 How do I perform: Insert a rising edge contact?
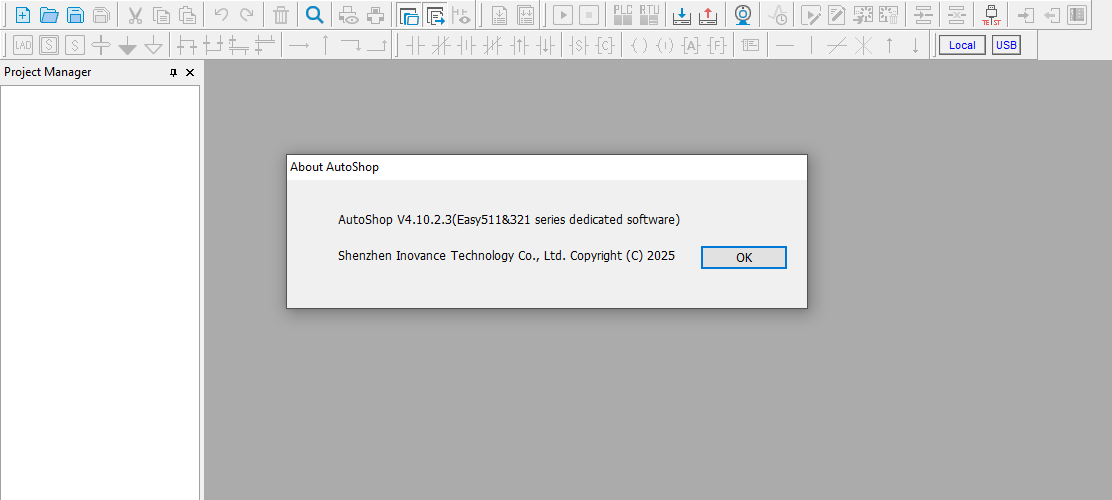click(519, 45)
